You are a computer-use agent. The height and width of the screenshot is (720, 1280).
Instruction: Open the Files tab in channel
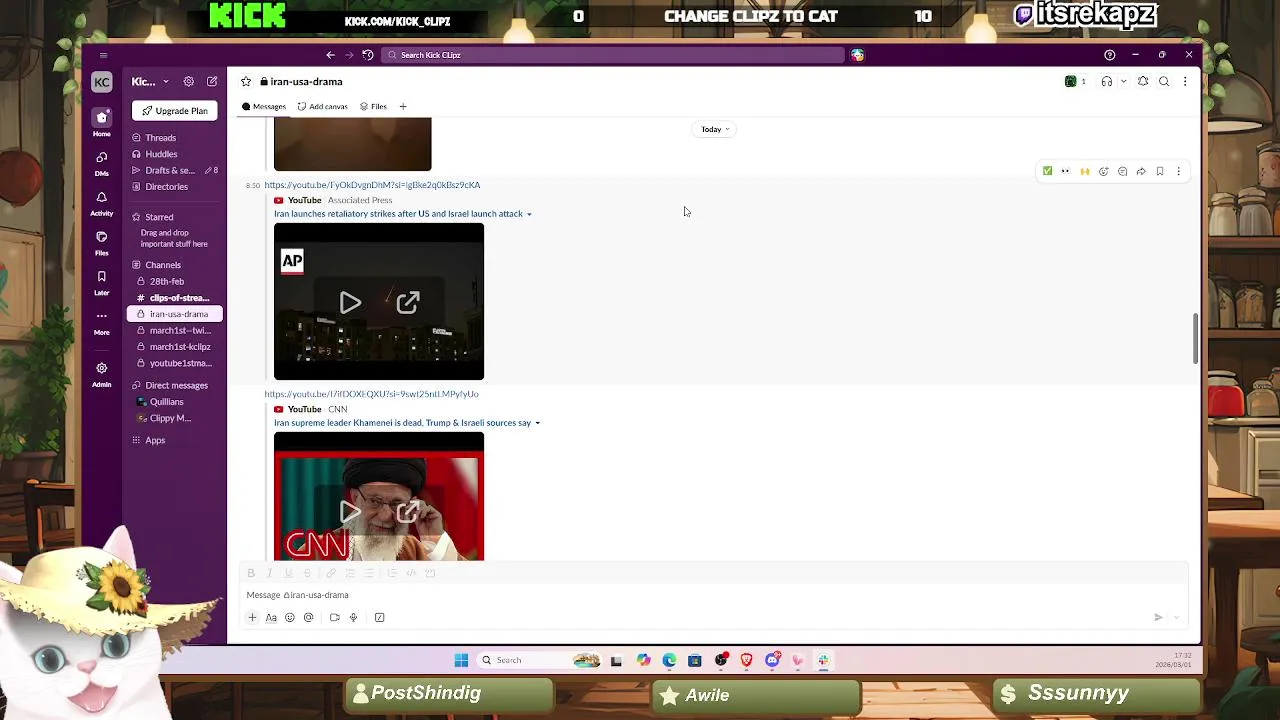[373, 107]
